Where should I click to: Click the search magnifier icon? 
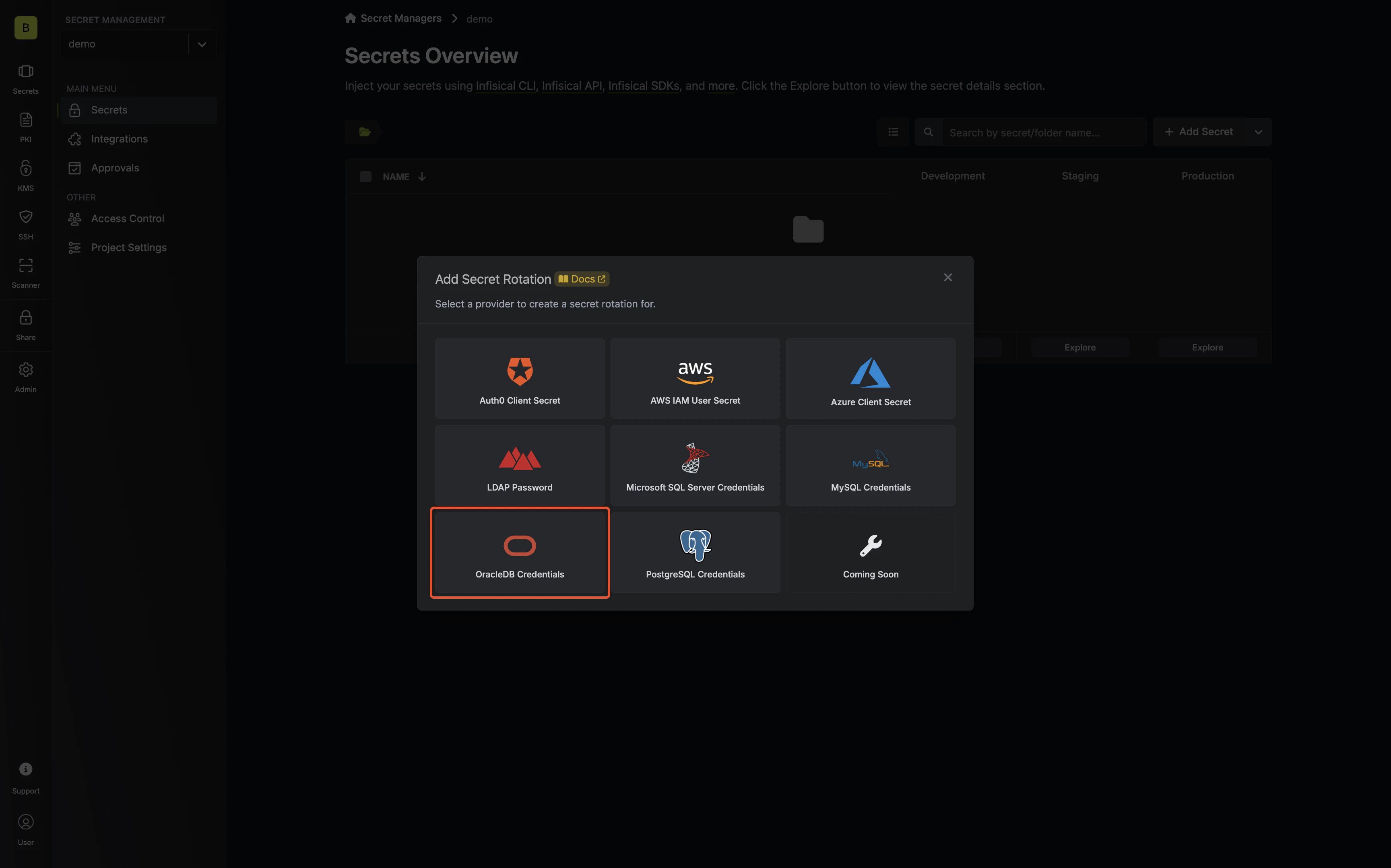pos(928,132)
